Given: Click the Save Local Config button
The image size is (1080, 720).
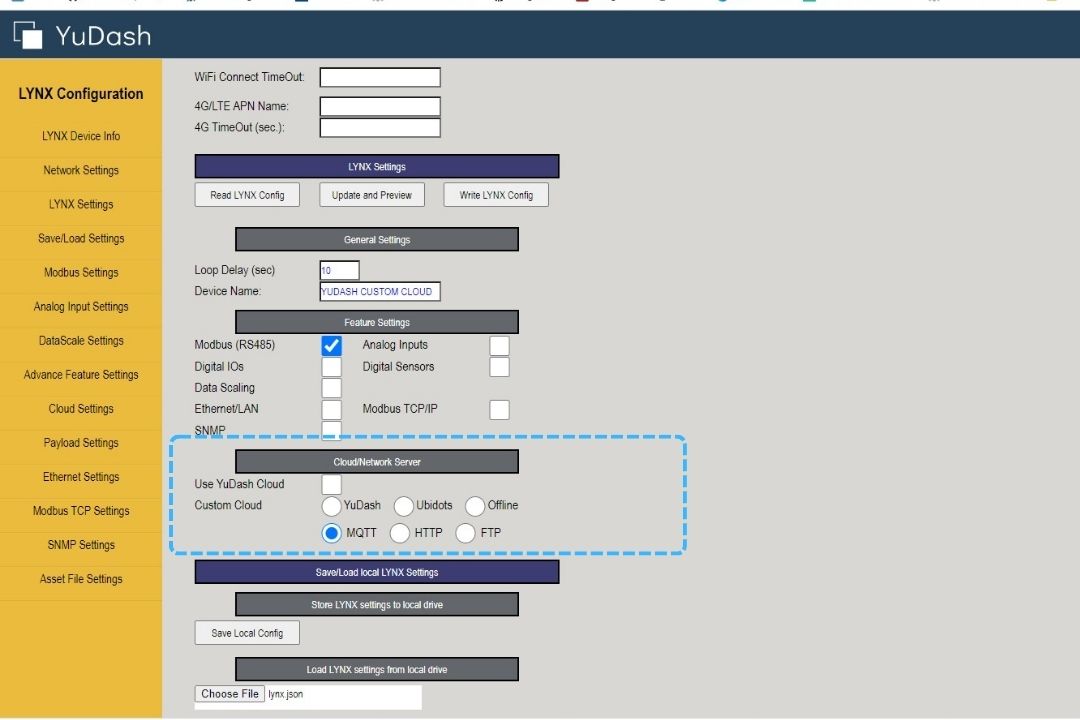Looking at the screenshot, I should [x=247, y=633].
